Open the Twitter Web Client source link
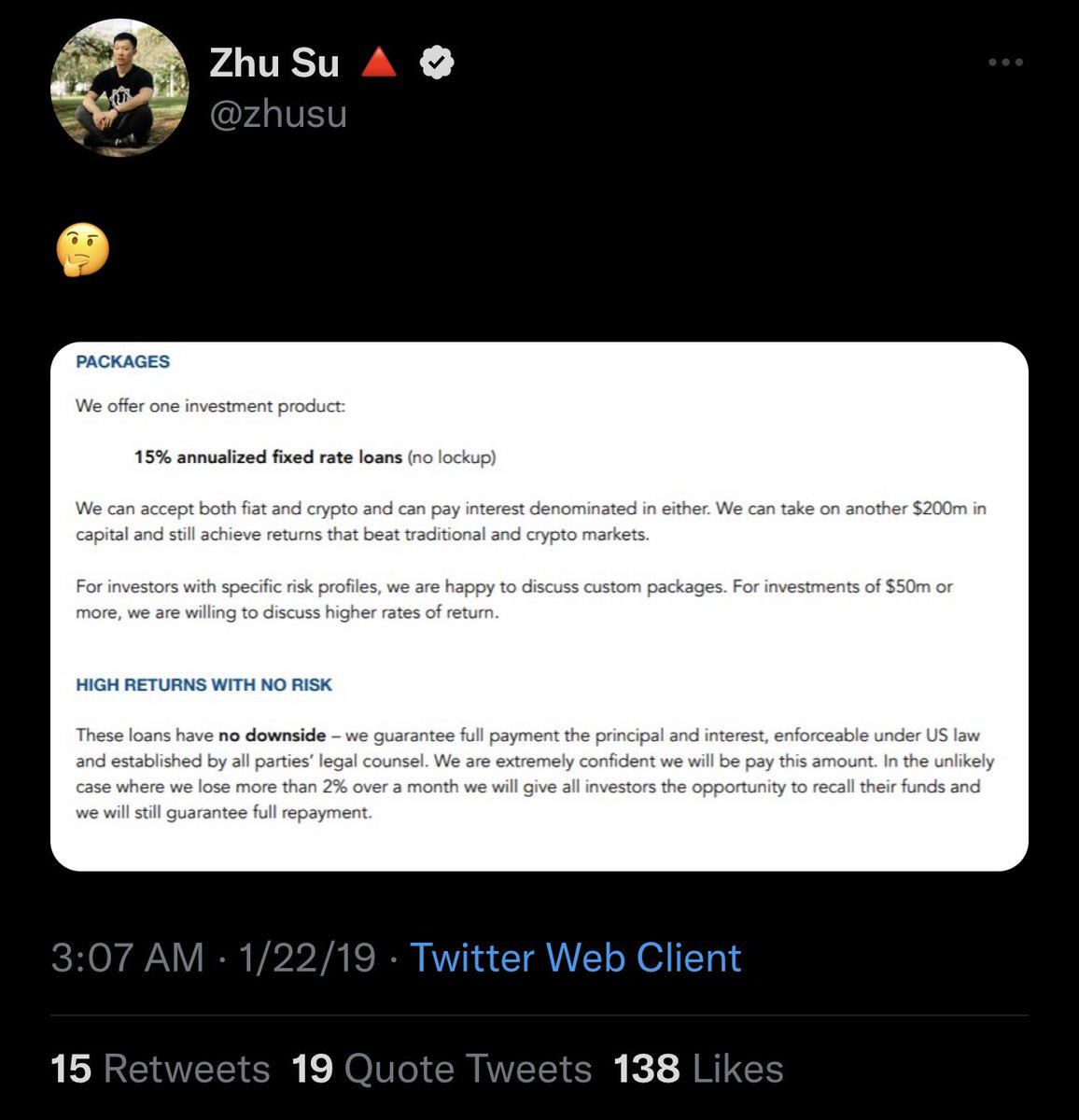The width and height of the screenshot is (1079, 1120). [575, 958]
